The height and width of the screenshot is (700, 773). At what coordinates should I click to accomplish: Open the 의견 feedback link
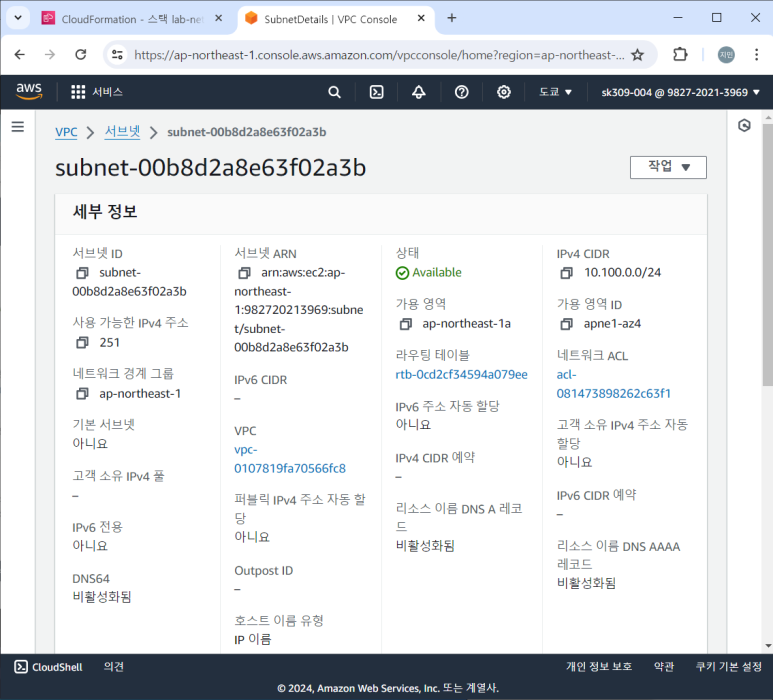click(x=113, y=667)
